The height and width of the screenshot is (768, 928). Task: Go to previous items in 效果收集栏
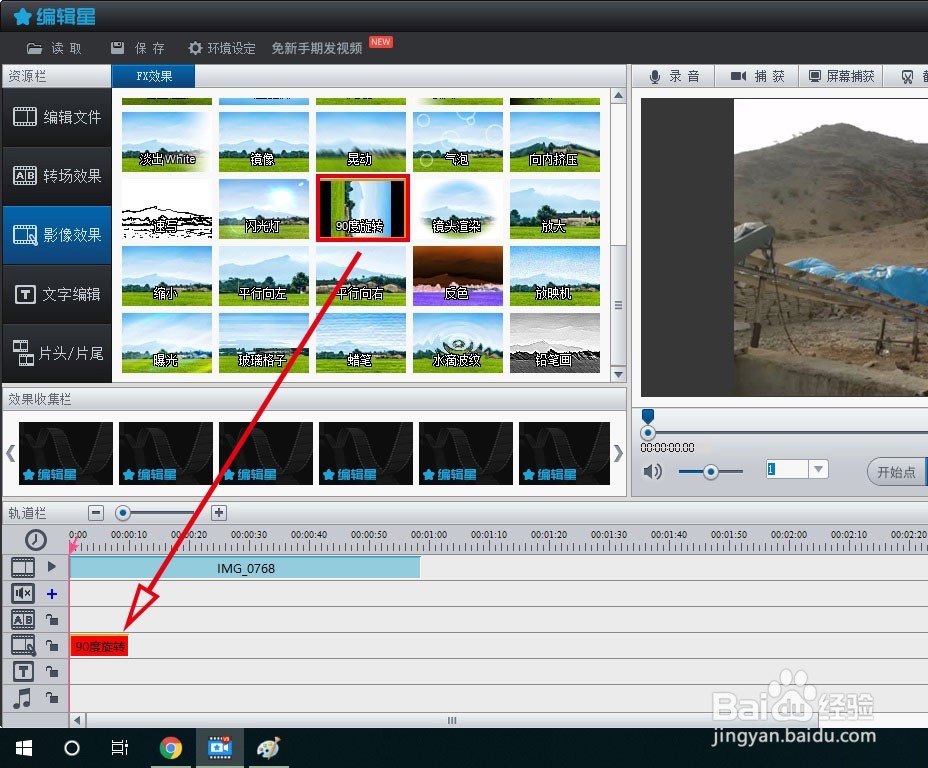(x=10, y=453)
